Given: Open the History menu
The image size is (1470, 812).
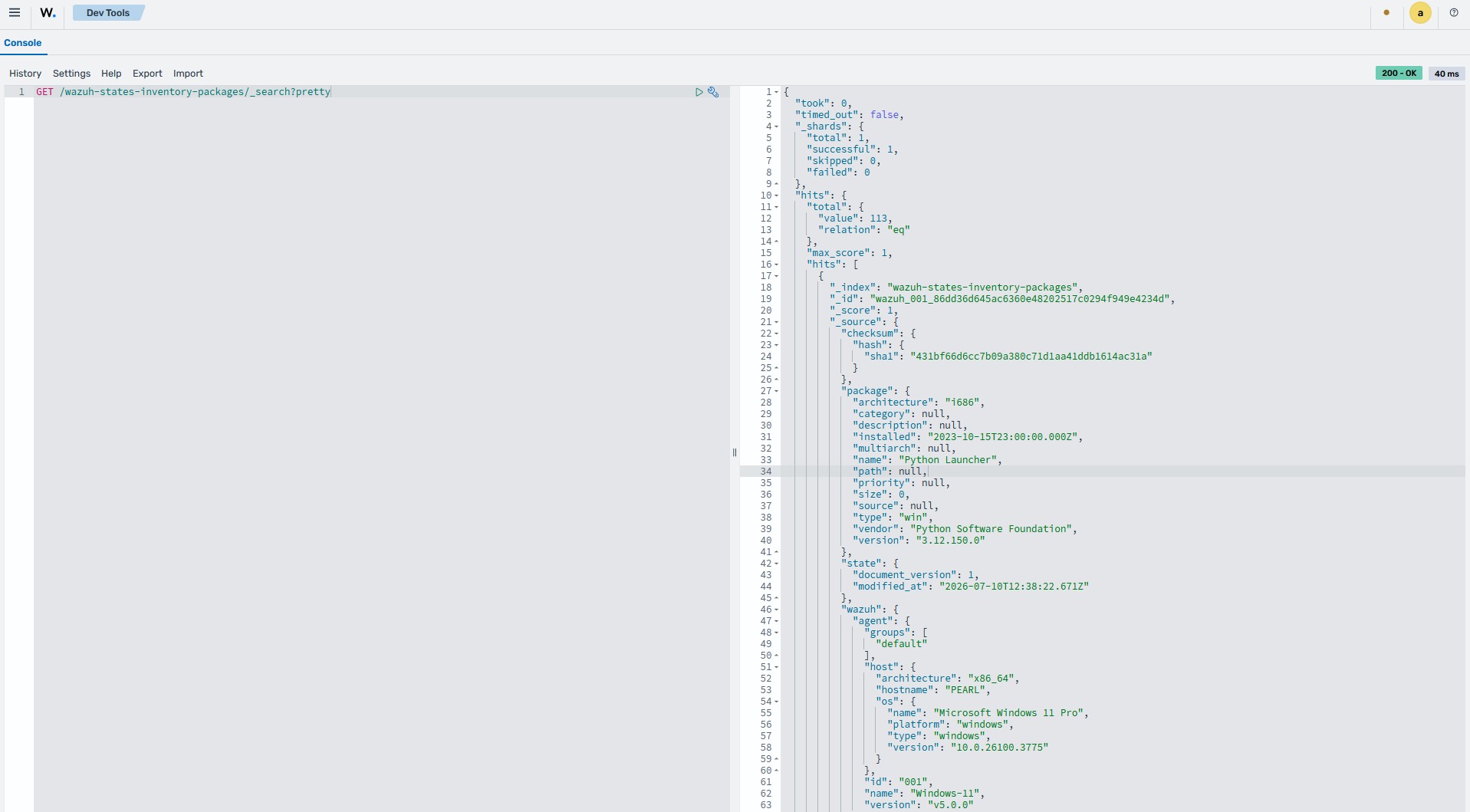Looking at the screenshot, I should click(25, 74).
